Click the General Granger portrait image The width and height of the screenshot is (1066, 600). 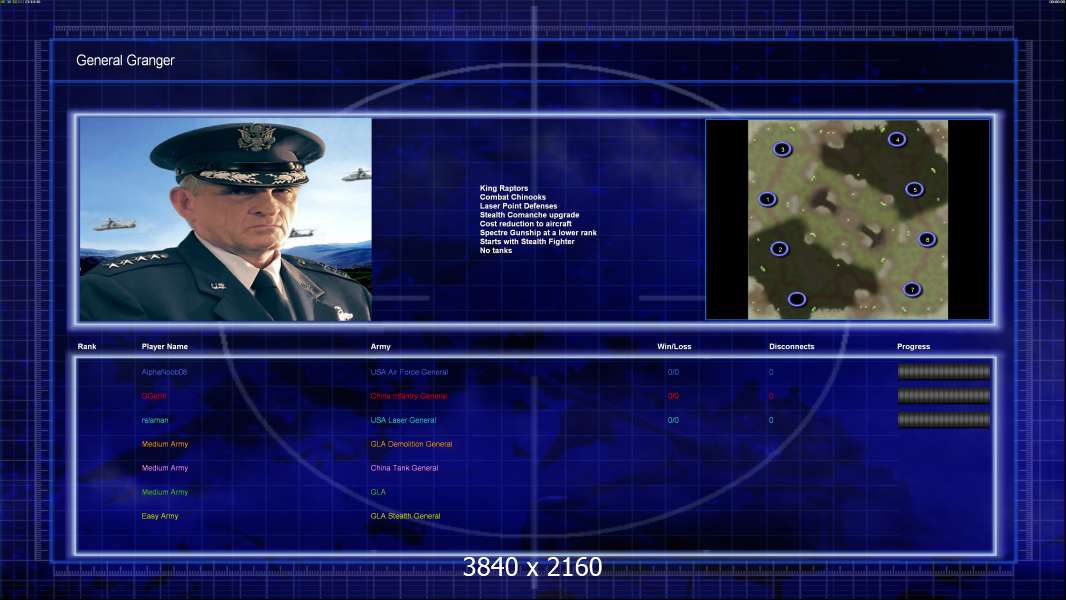226,219
